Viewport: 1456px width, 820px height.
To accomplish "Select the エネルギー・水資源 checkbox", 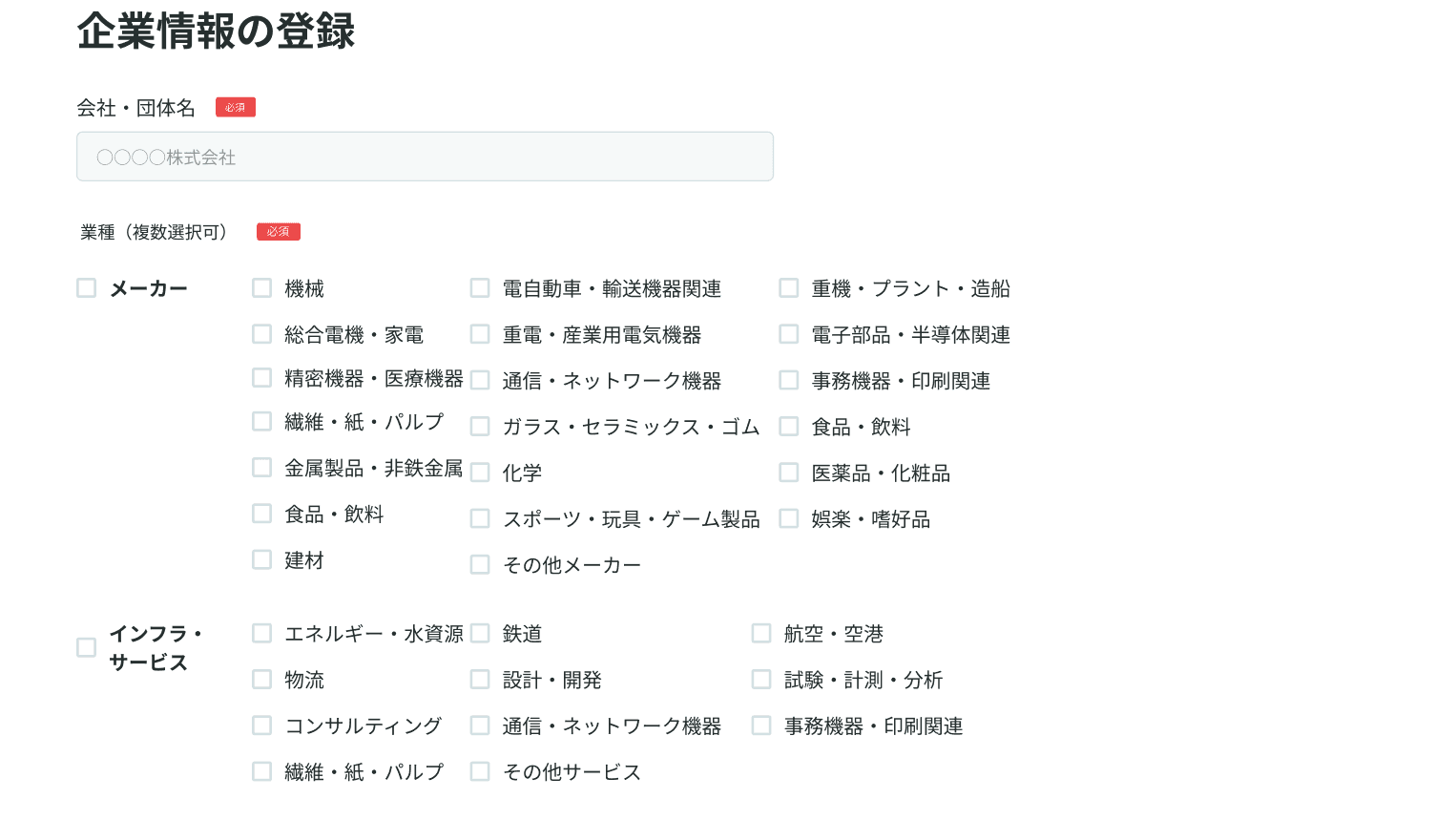I will [261, 632].
